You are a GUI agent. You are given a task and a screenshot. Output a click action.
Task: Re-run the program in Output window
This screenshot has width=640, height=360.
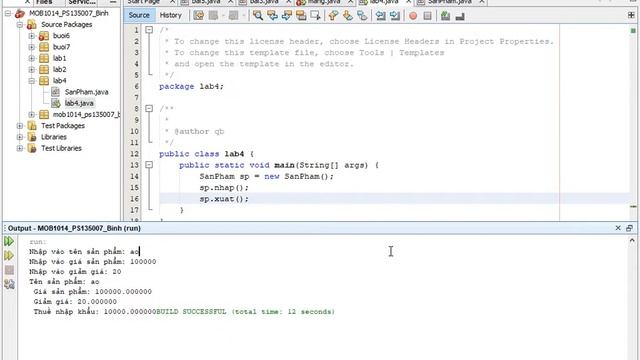(9, 241)
